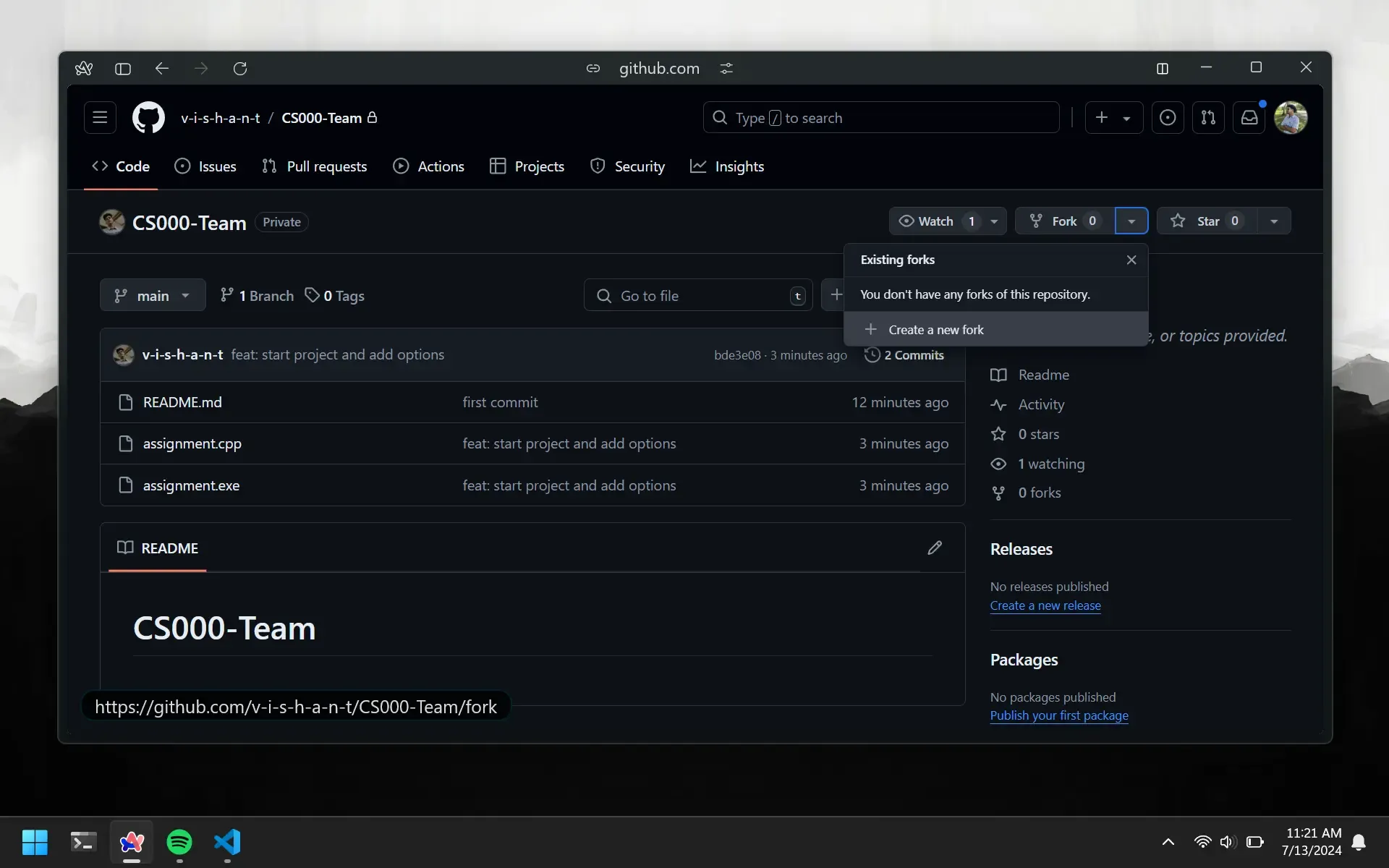Expand the main branch dropdown
The image size is (1389, 868).
coord(153,295)
